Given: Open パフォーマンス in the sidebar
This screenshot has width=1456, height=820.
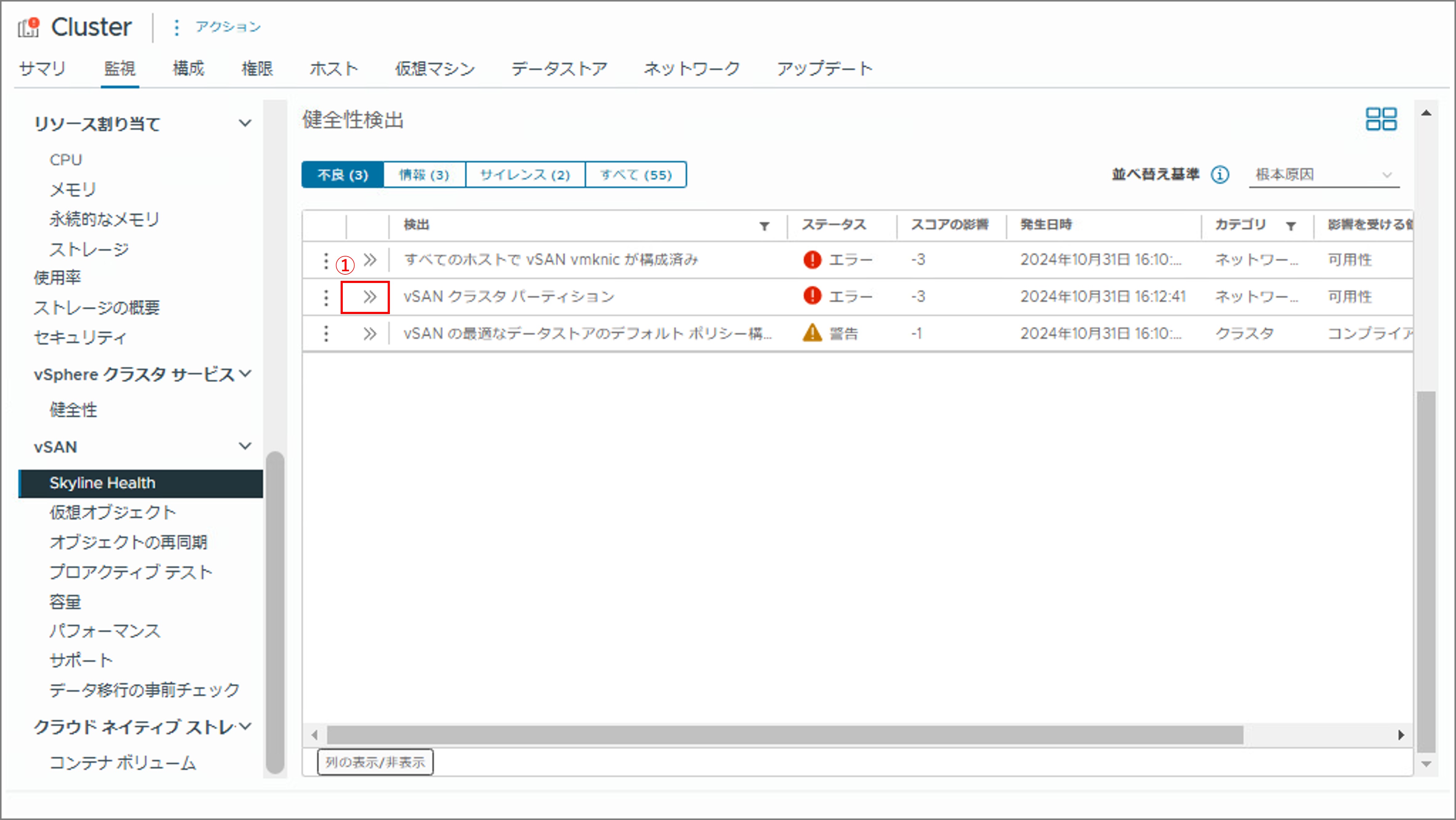Looking at the screenshot, I should pos(105,631).
